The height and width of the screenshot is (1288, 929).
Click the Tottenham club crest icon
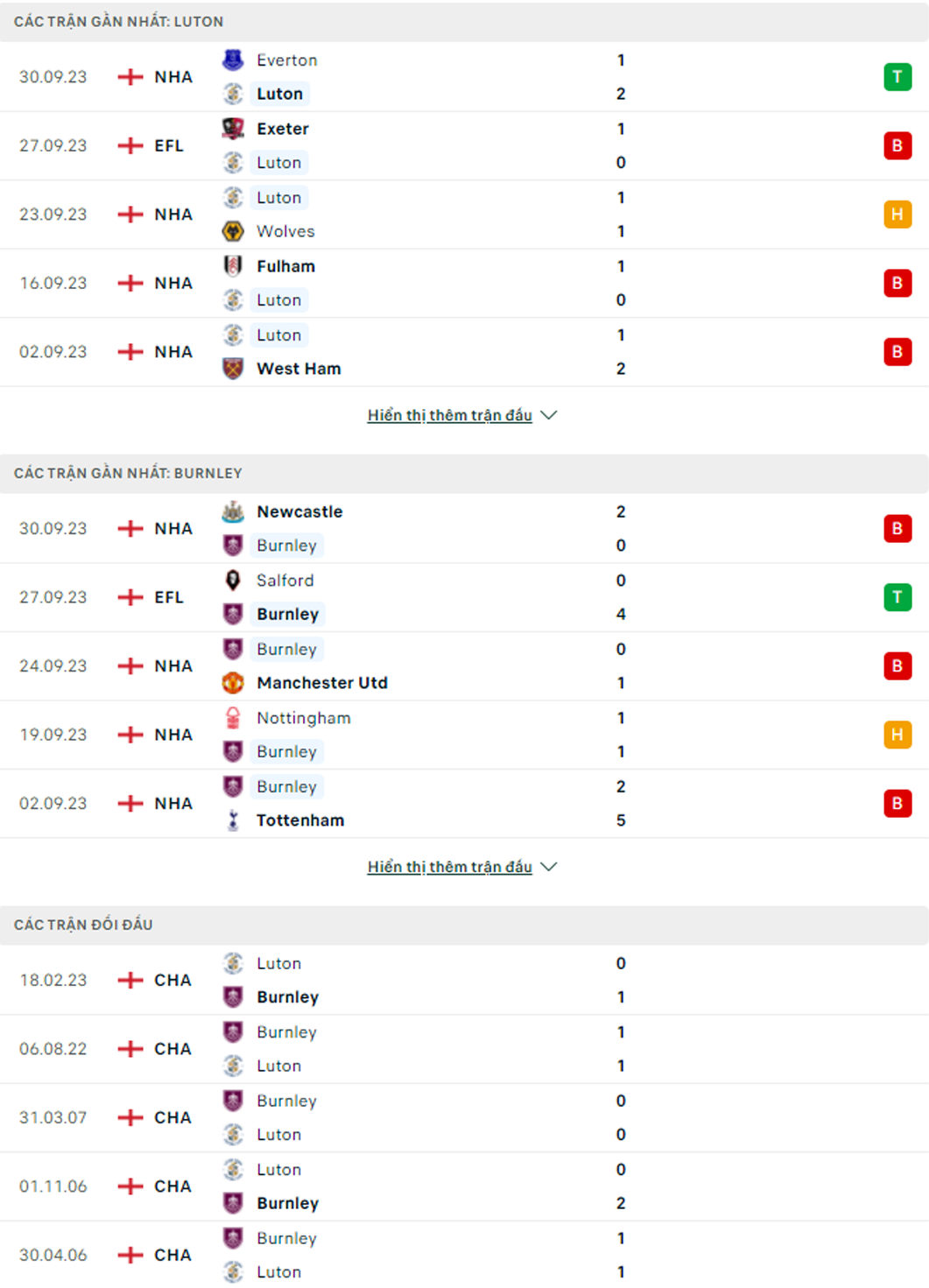(x=233, y=820)
